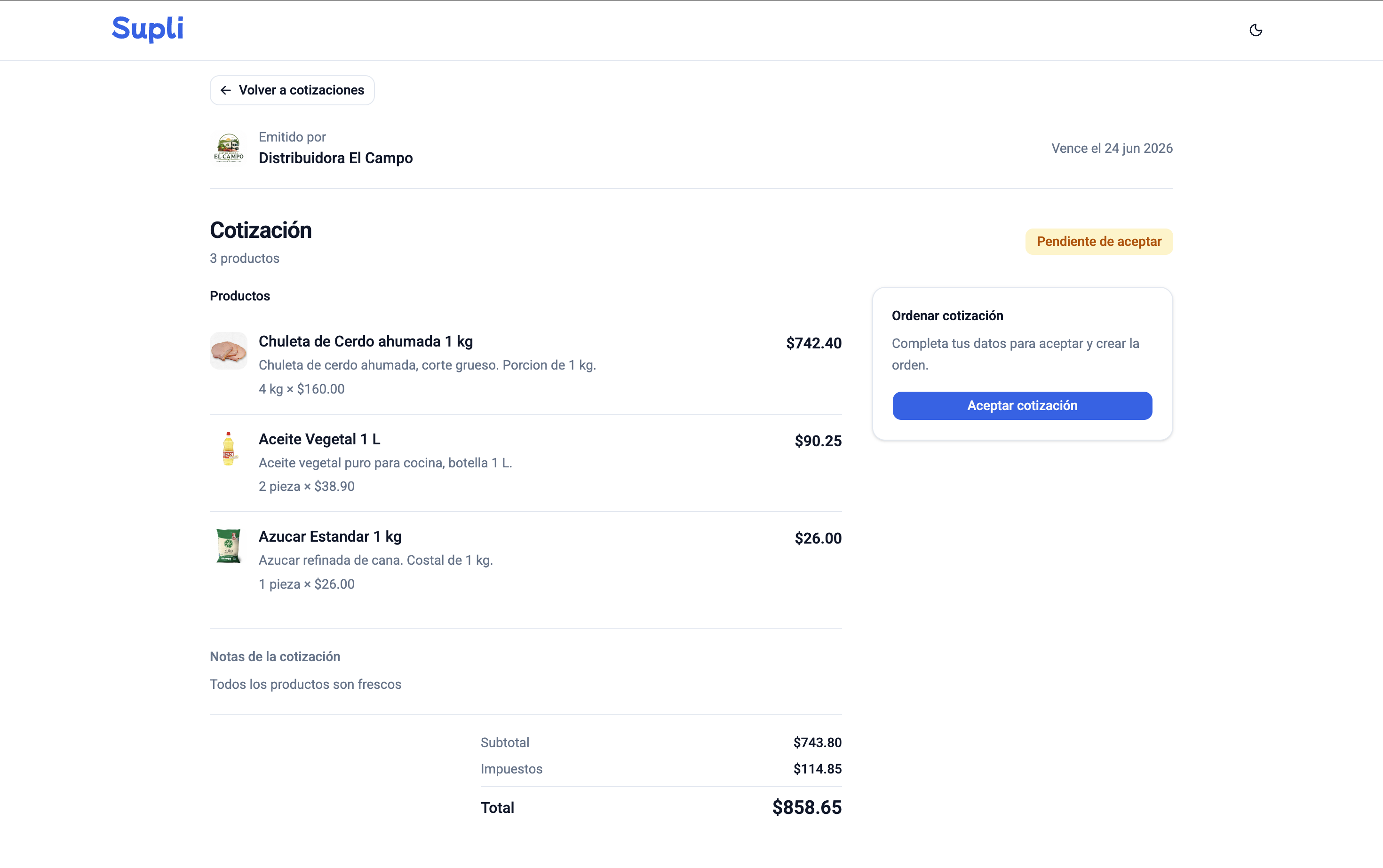Click the note Todos los productos son frescos

[x=306, y=684]
